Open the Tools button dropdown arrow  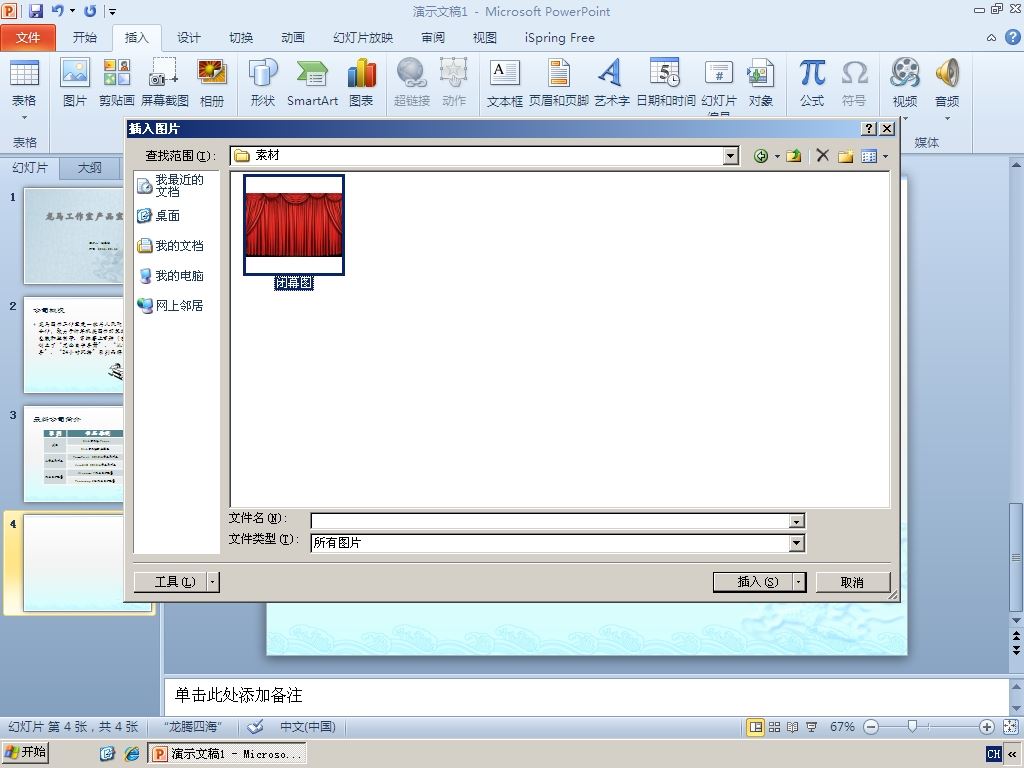(213, 582)
